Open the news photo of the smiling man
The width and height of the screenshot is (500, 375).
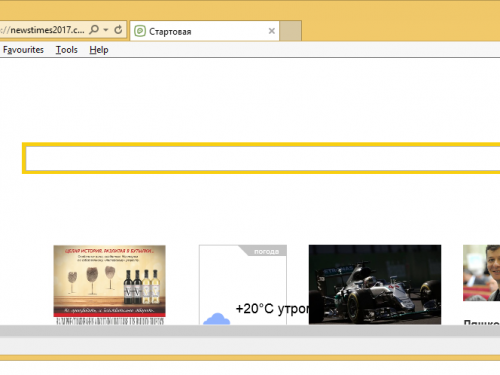click(481, 273)
